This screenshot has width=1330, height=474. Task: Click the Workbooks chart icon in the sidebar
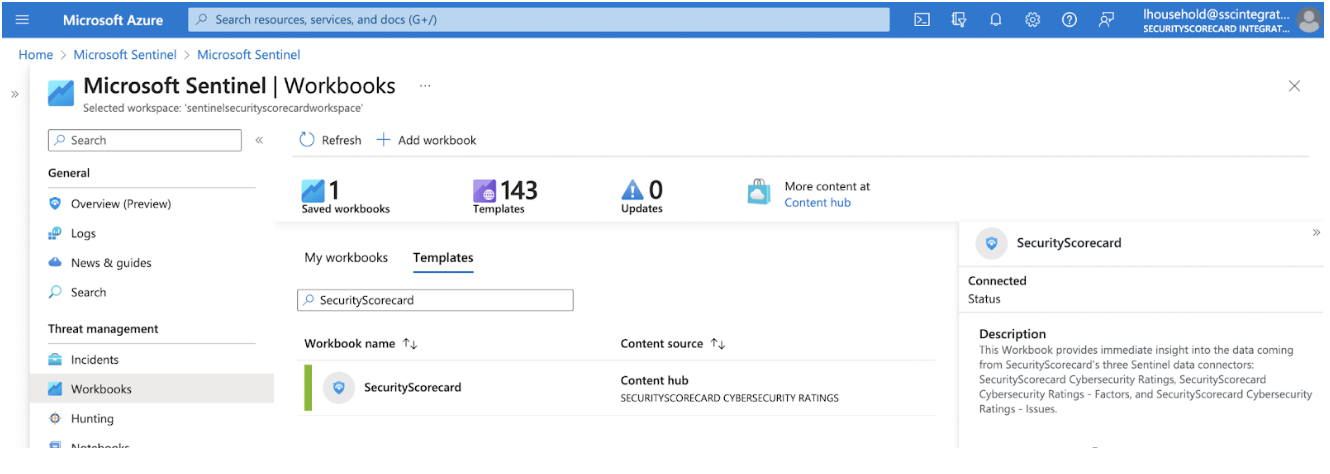[55, 389]
